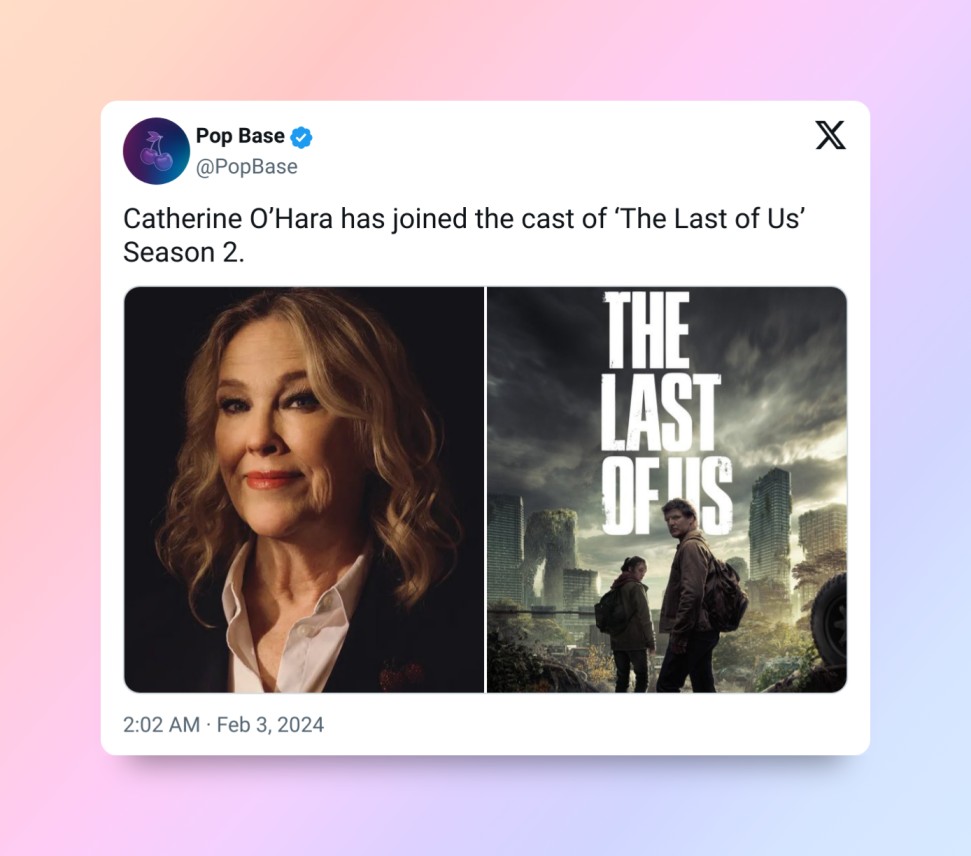Open The Last of Us poster image
Image resolution: width=971 pixels, height=856 pixels.
click(x=667, y=489)
